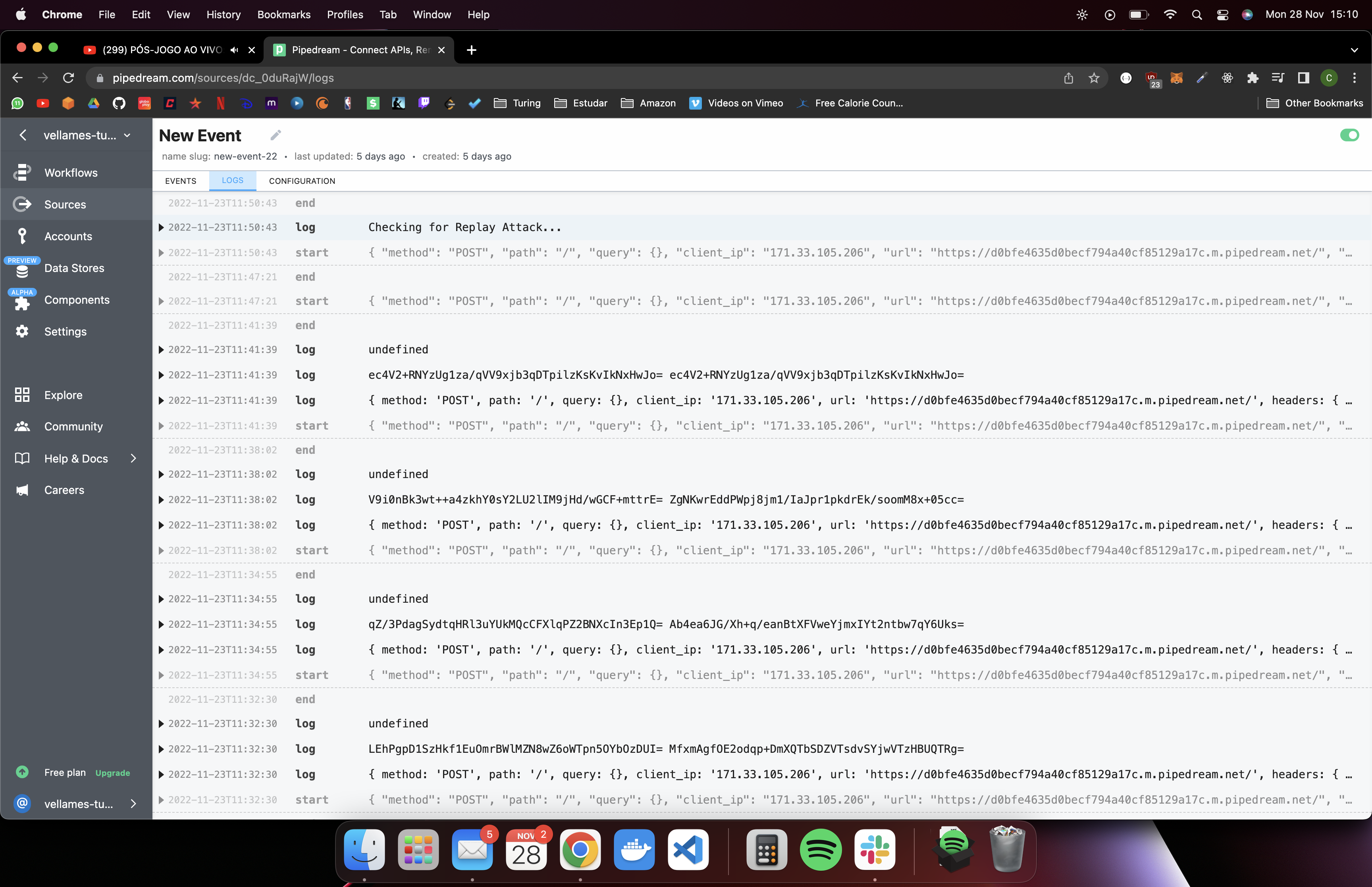Screen dimensions: 1372x887
Task: Disable the New Event source toggle
Action: pyautogui.click(x=1349, y=135)
